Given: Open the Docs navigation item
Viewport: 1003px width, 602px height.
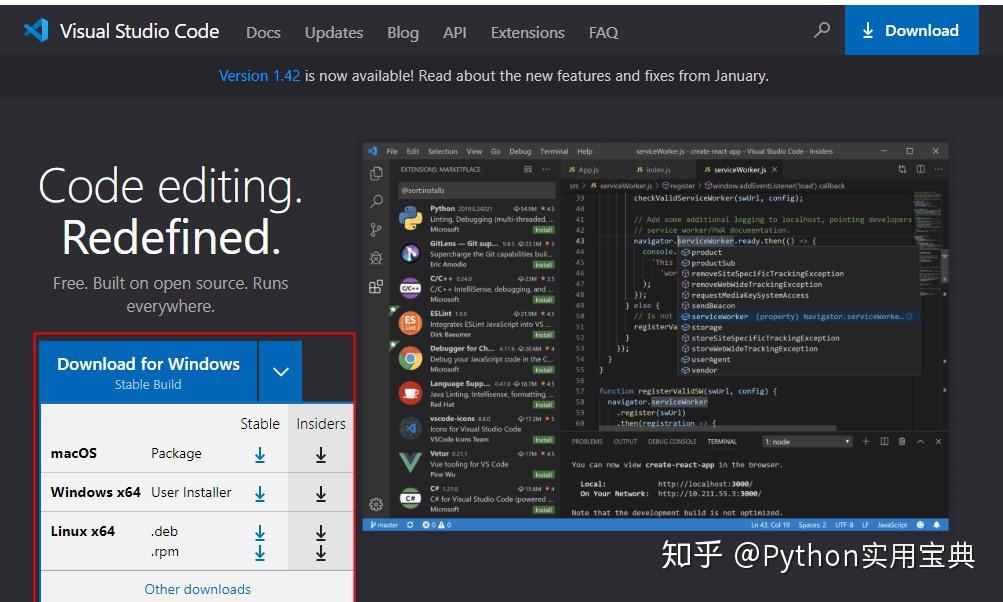Looking at the screenshot, I should coord(263,33).
